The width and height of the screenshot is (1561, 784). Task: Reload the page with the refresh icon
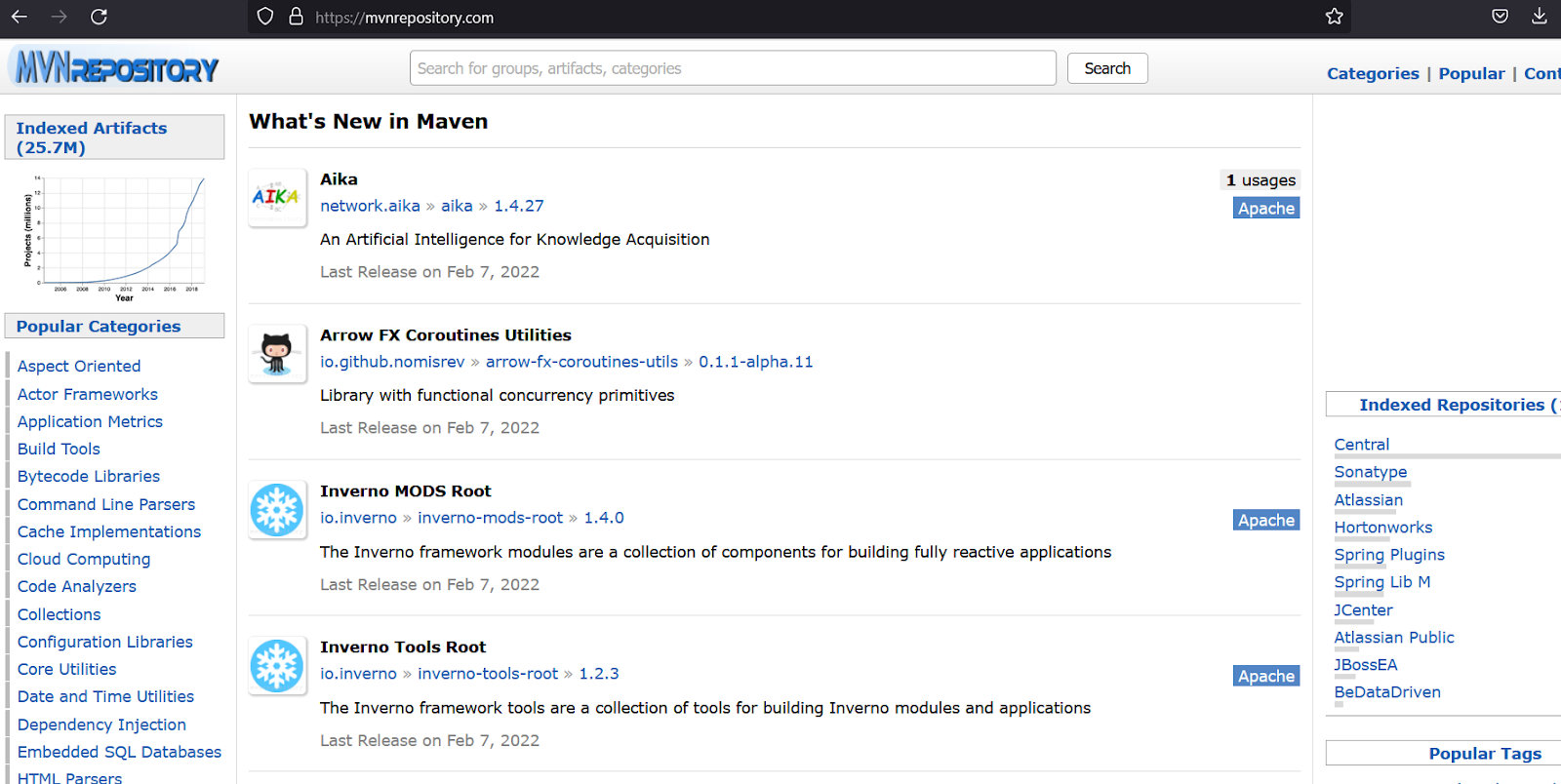(x=99, y=17)
